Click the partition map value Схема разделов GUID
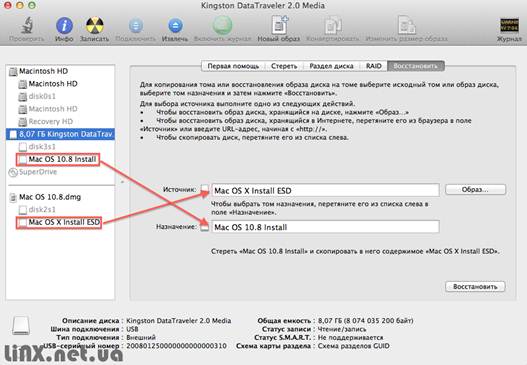Viewport: 527px width, 365px height. (354, 346)
